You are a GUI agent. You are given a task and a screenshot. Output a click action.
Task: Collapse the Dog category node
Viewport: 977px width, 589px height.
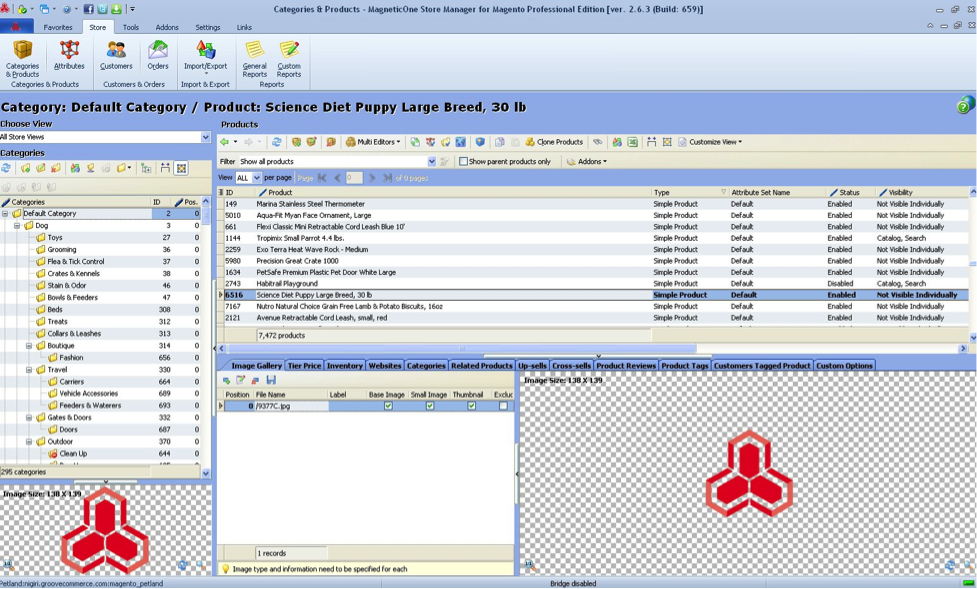pos(17,226)
